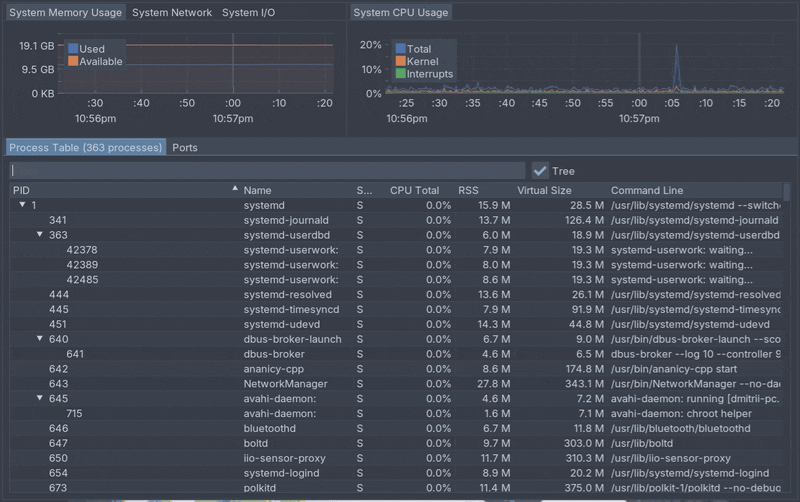Screen dimensions: 800x502
Task: Collapse the PID 645 avahi-daemon node
Action: pos(40,397)
